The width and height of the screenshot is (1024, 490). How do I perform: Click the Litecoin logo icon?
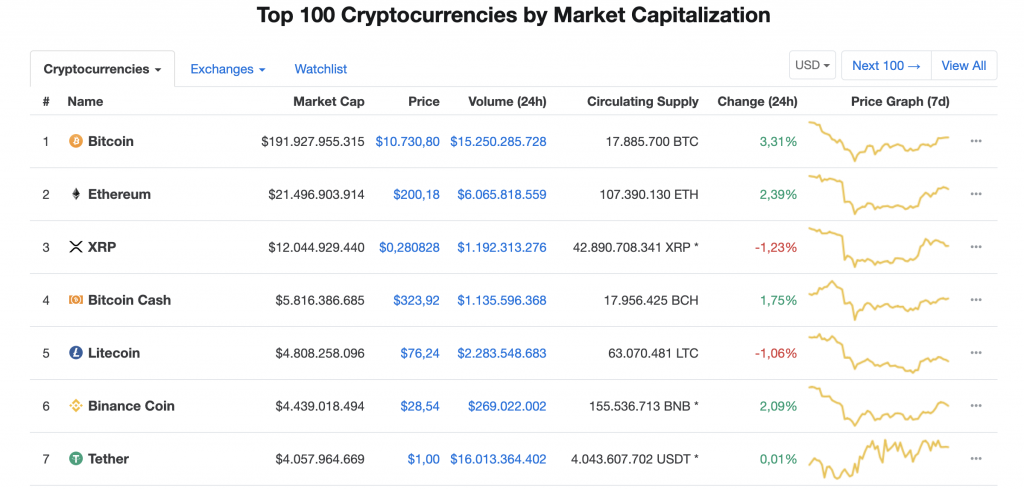click(x=75, y=353)
